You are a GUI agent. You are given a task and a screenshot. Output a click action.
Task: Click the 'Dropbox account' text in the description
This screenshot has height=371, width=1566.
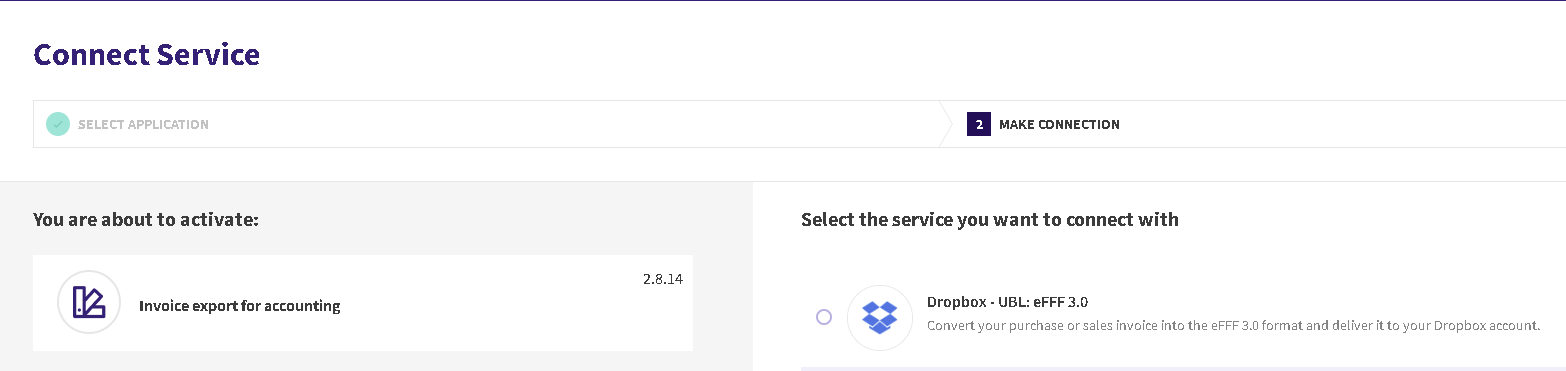pyautogui.click(x=1485, y=326)
